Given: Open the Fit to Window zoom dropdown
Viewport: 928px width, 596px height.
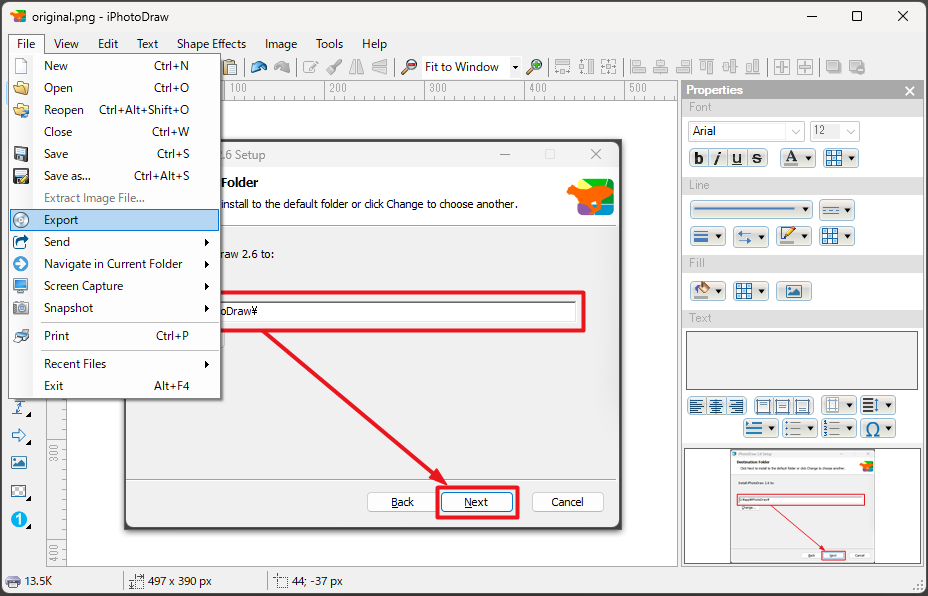Looking at the screenshot, I should tap(515, 67).
